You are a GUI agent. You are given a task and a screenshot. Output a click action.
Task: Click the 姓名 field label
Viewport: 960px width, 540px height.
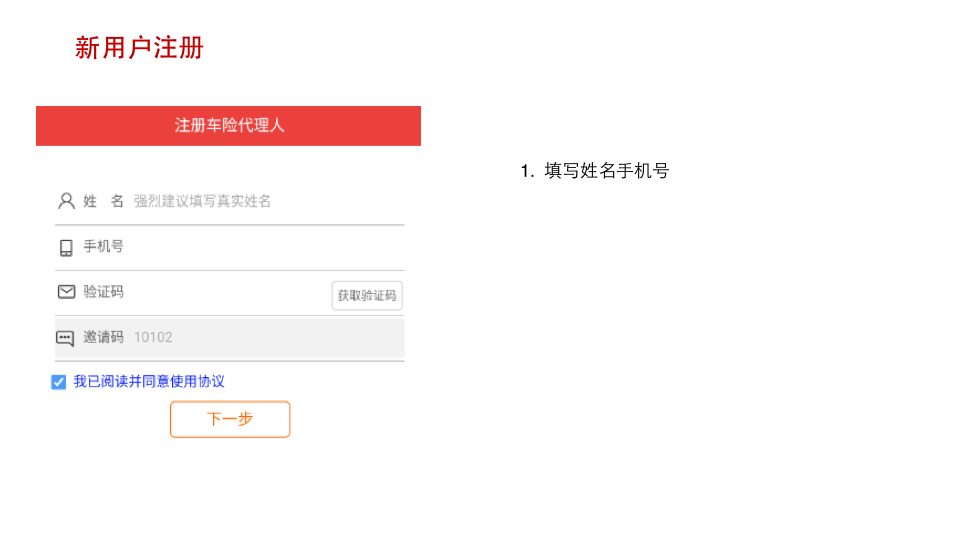point(103,201)
